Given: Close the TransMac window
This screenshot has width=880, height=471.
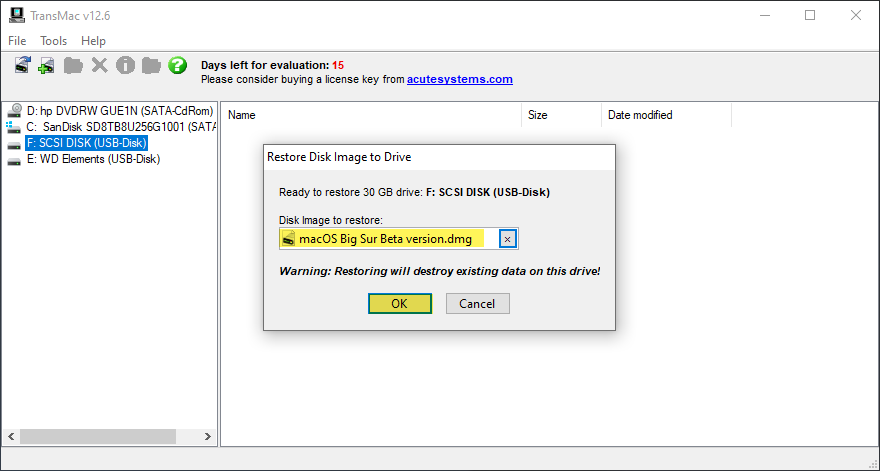Looking at the screenshot, I should click(855, 15).
